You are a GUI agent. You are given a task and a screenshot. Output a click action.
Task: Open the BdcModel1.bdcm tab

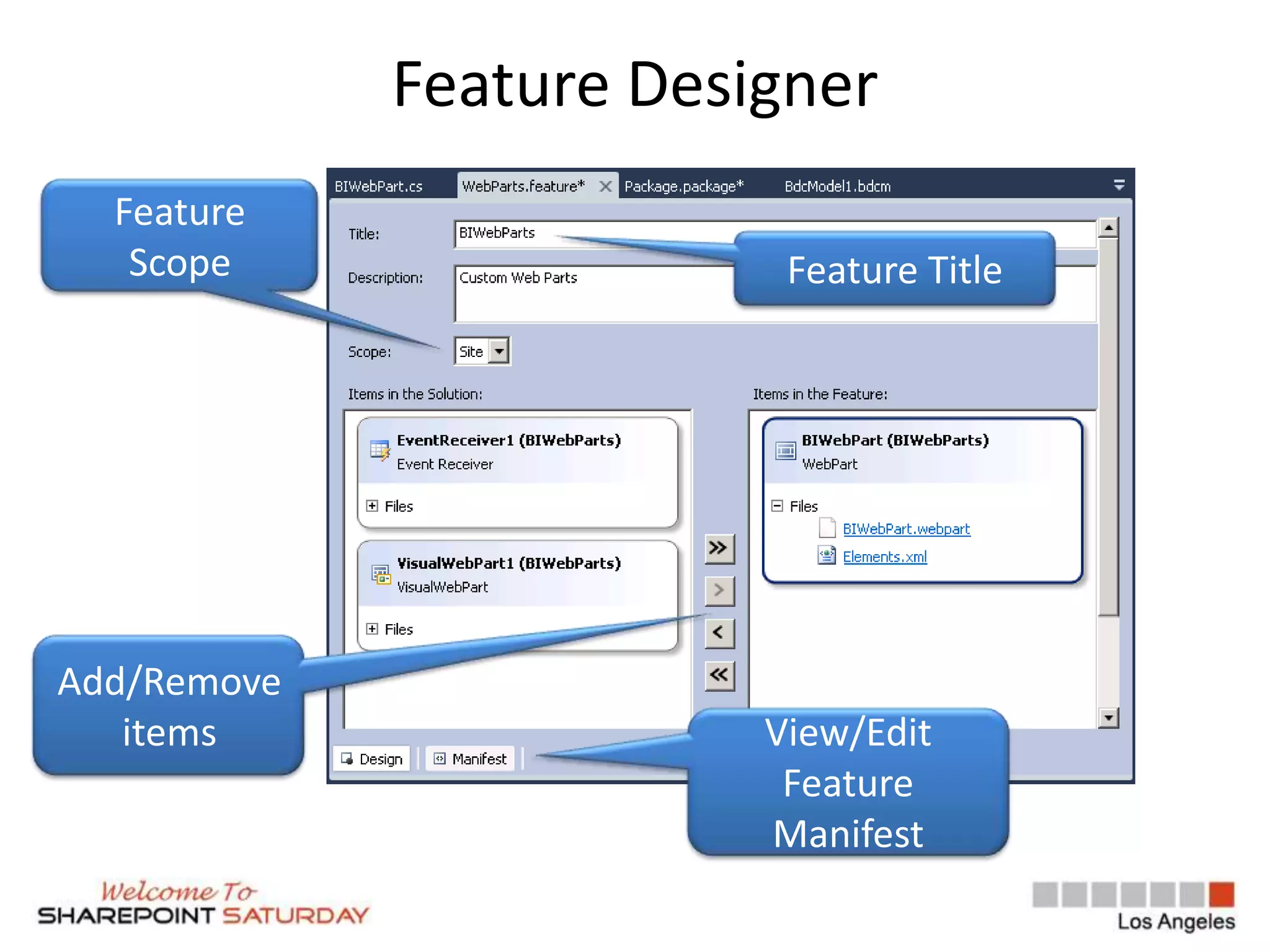click(x=837, y=186)
